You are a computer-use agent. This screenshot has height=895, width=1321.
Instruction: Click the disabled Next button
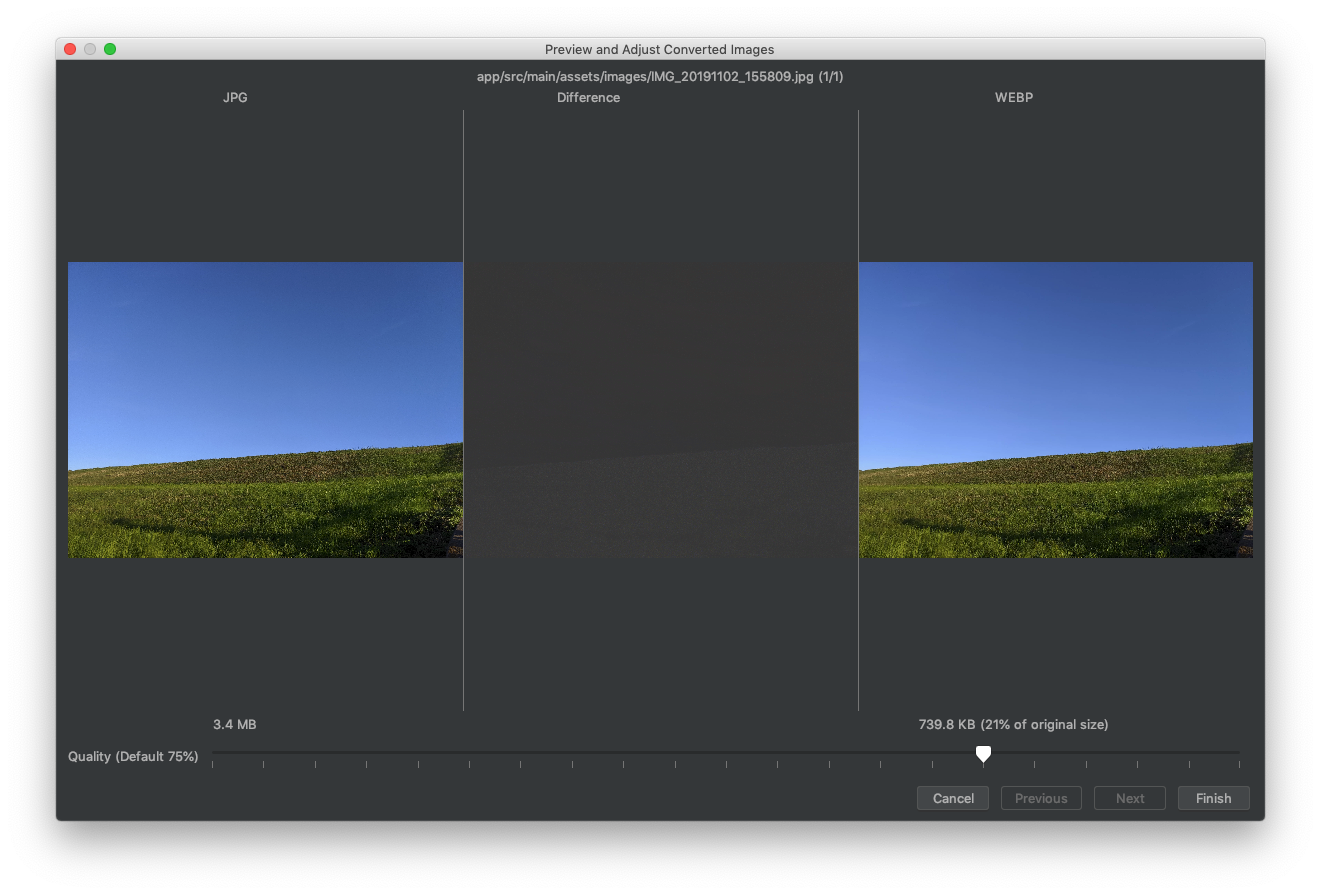1129,798
